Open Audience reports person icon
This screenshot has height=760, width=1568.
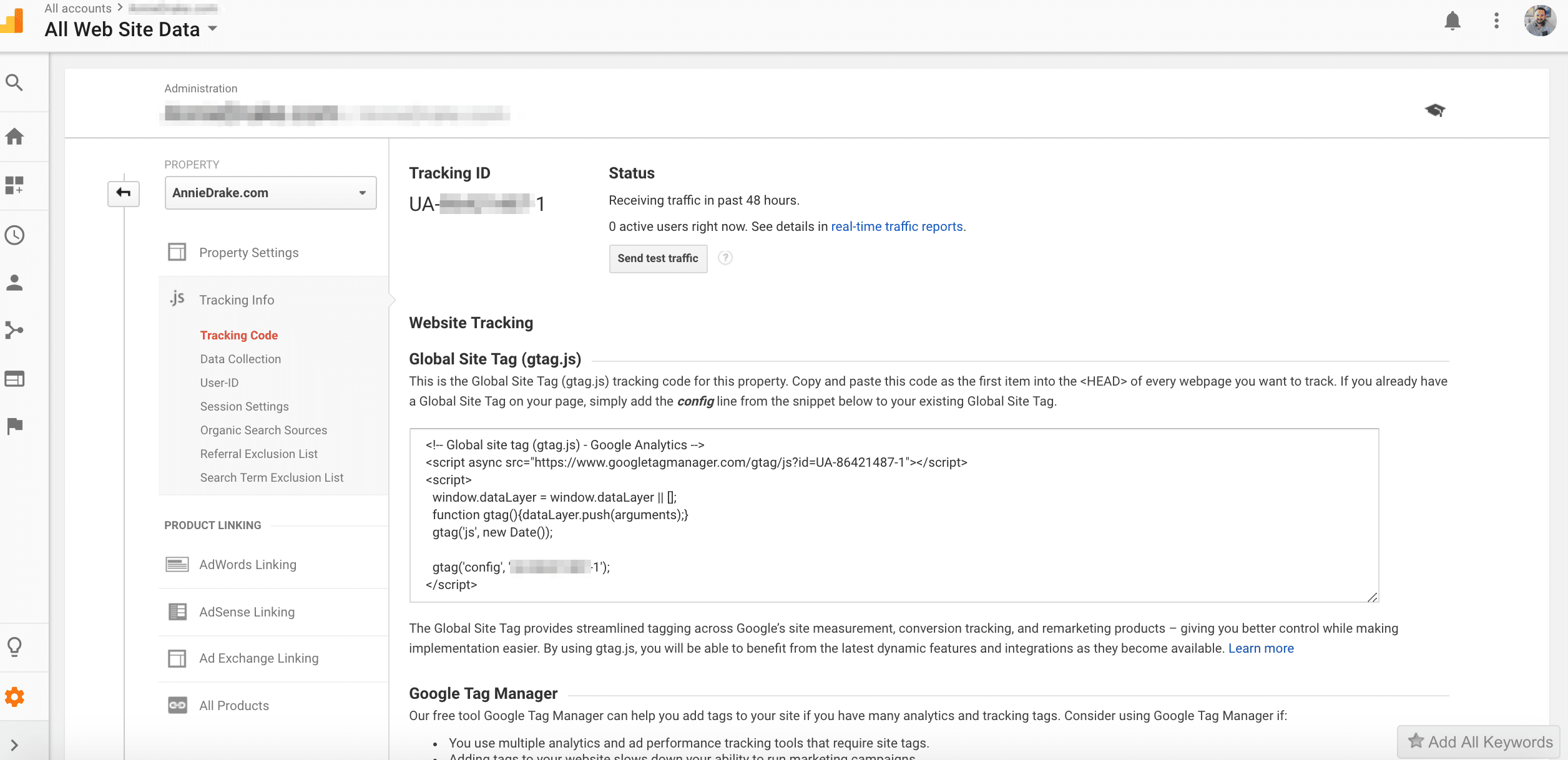coord(14,283)
